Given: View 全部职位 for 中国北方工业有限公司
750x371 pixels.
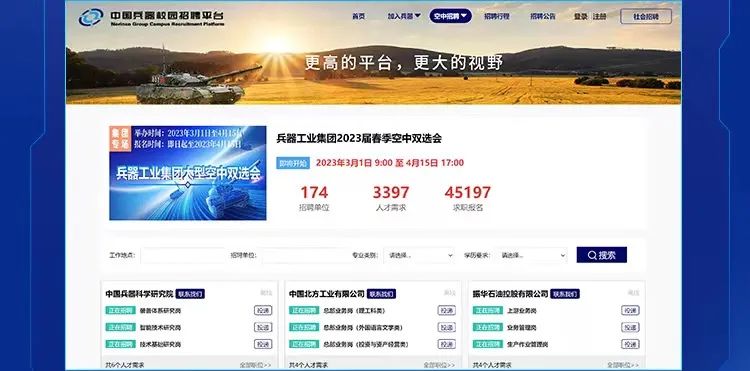Looking at the screenshot, I should point(439,365).
